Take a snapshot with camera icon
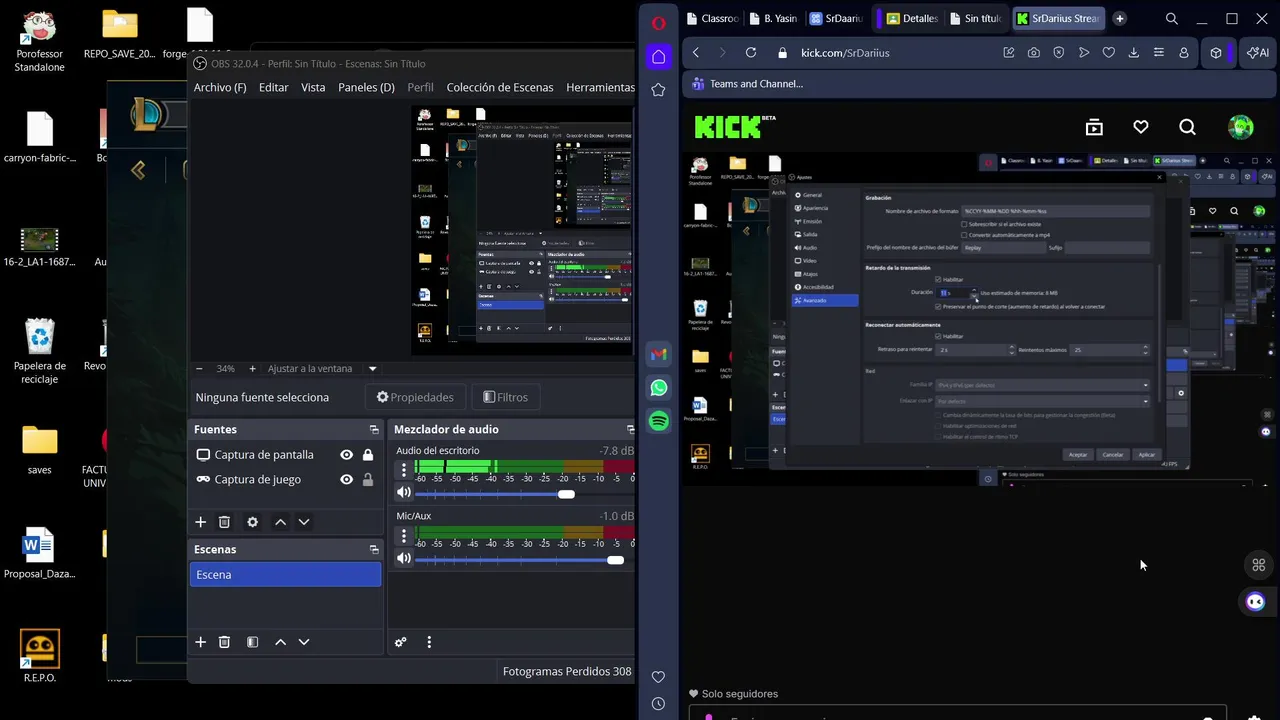Viewport: 1280px width, 720px height. coord(1034,53)
